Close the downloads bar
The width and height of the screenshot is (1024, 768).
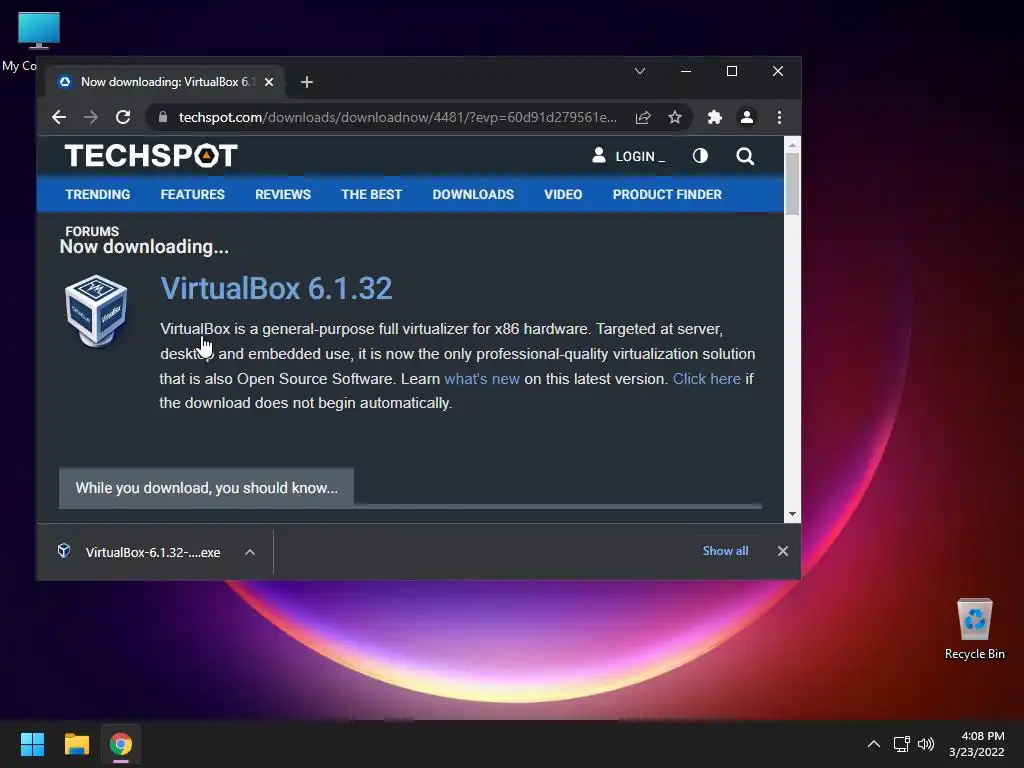(782, 551)
